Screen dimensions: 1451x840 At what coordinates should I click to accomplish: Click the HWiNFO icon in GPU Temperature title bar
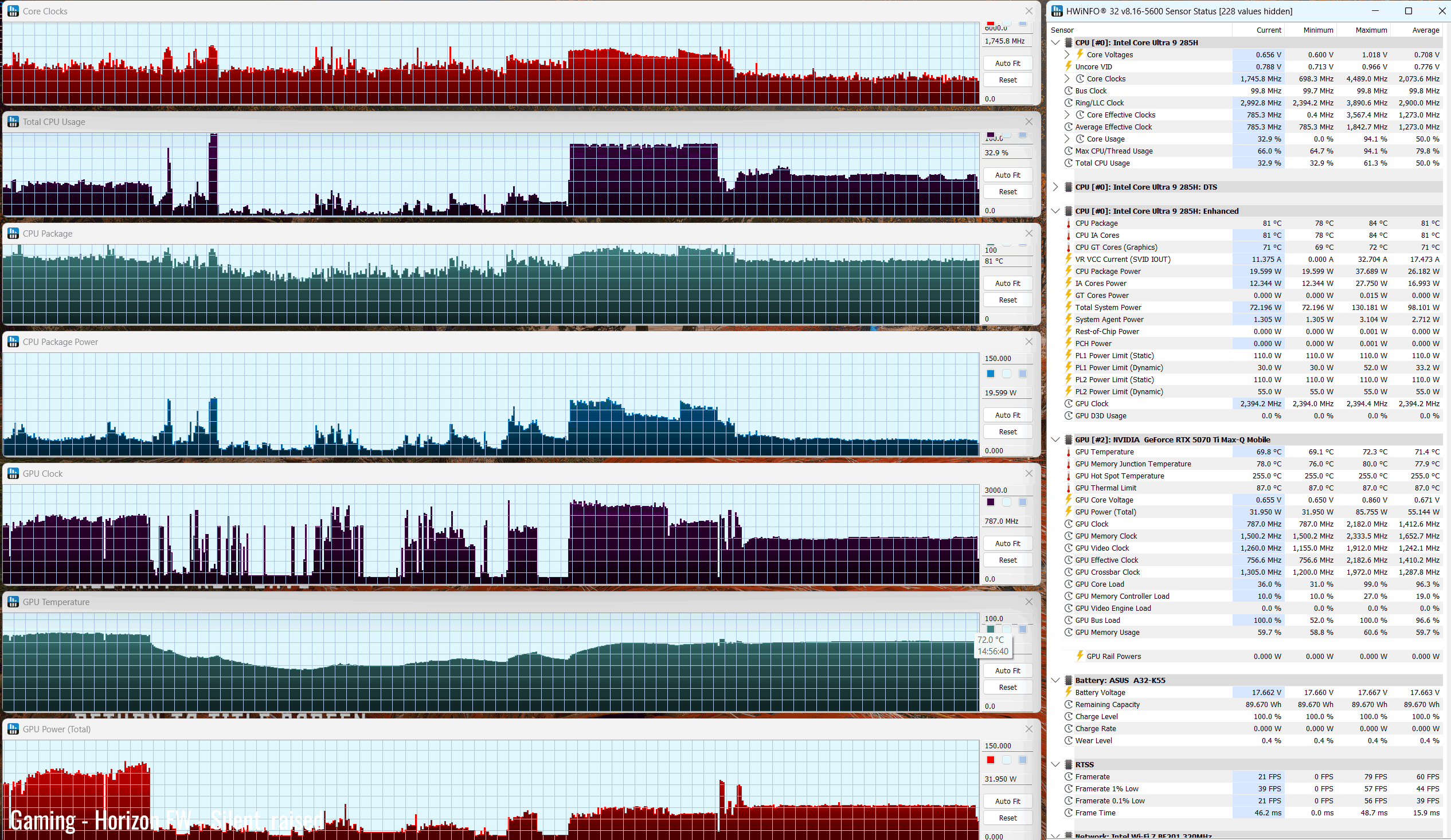13,602
